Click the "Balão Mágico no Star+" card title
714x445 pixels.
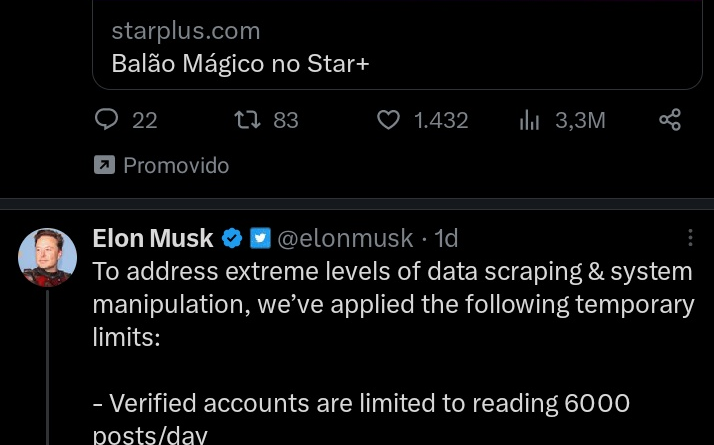point(240,63)
